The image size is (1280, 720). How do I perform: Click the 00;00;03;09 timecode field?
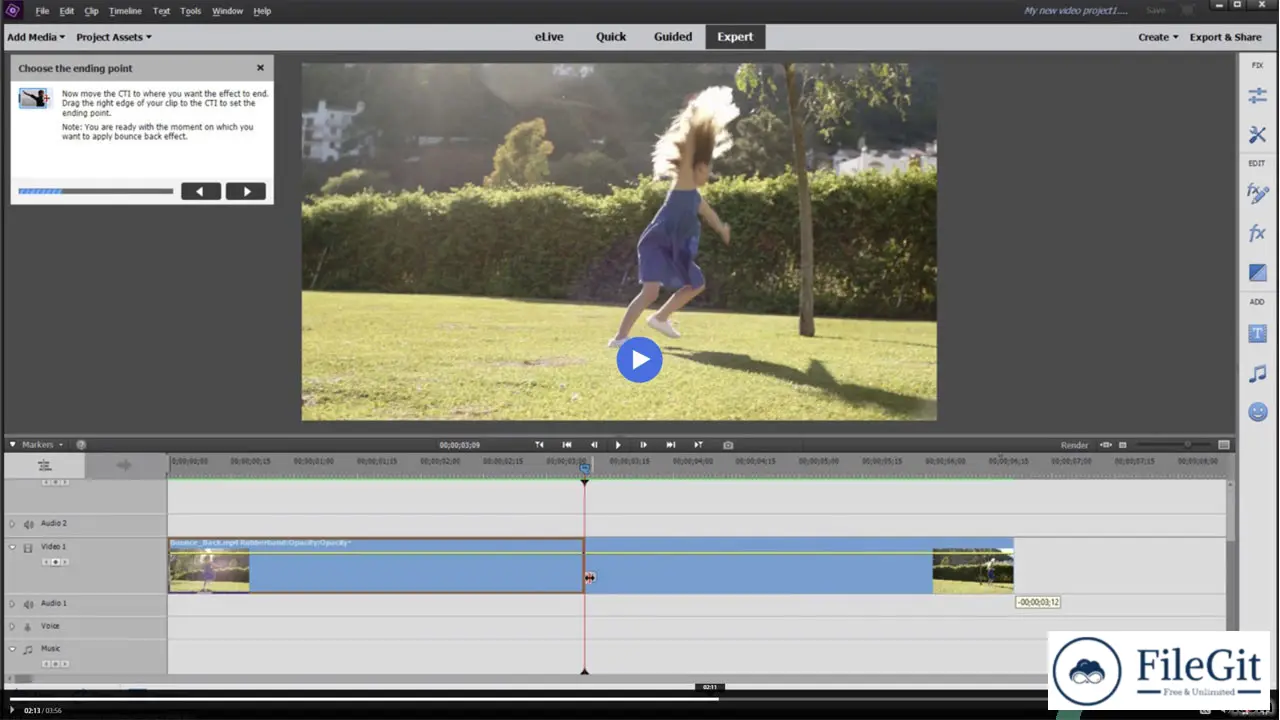tap(459, 445)
